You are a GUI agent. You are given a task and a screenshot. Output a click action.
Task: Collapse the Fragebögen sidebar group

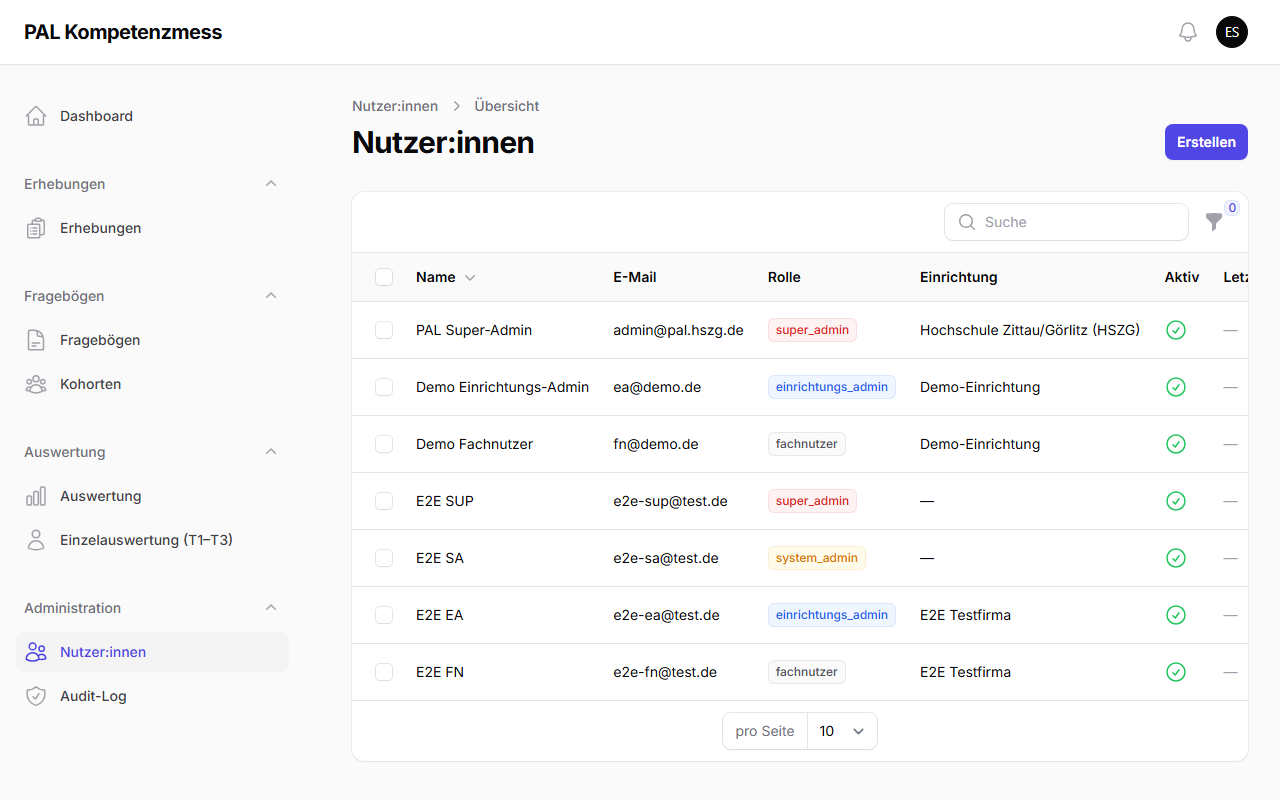pos(271,296)
